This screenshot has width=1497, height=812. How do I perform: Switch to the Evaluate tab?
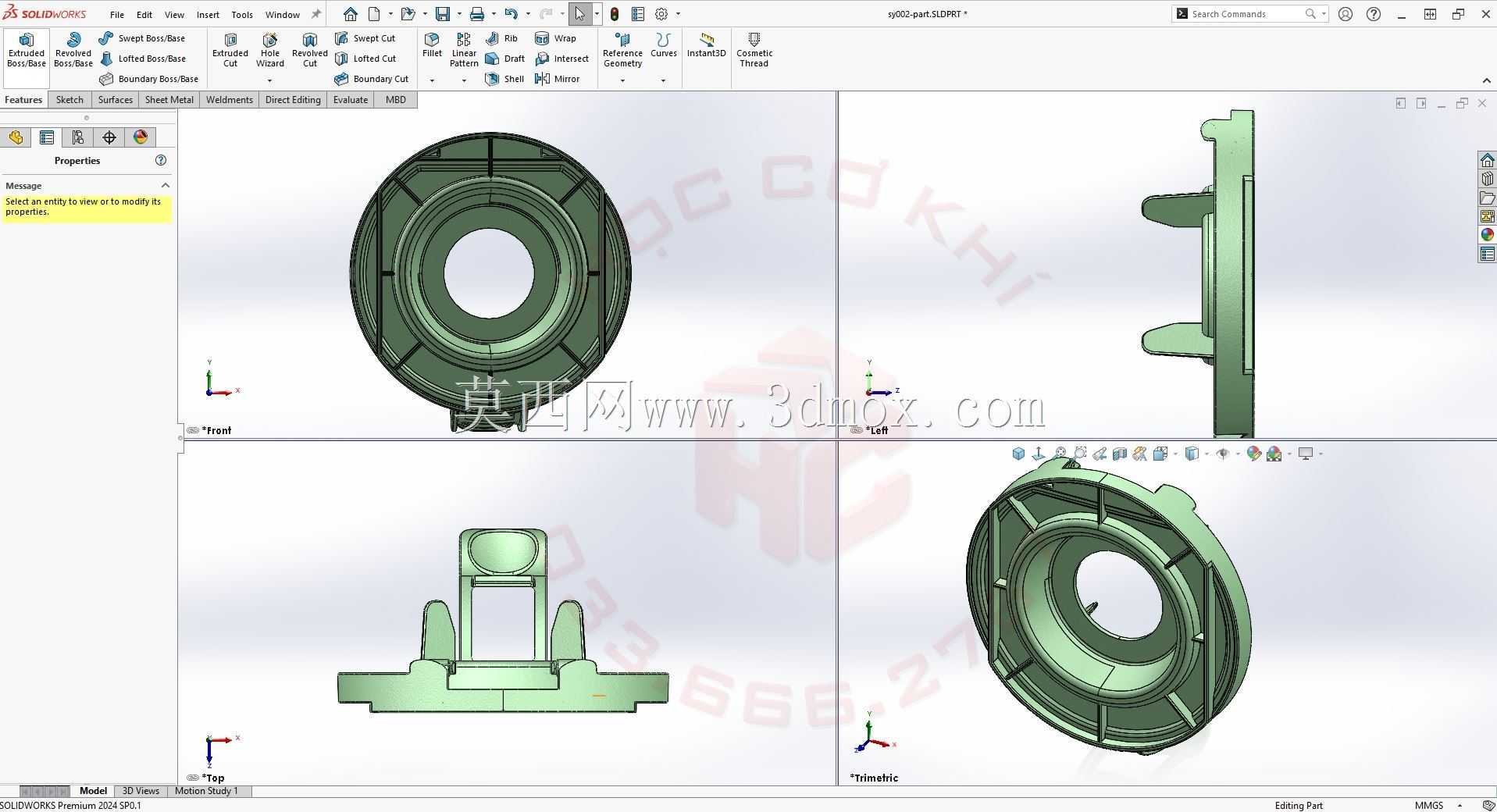[x=351, y=100]
